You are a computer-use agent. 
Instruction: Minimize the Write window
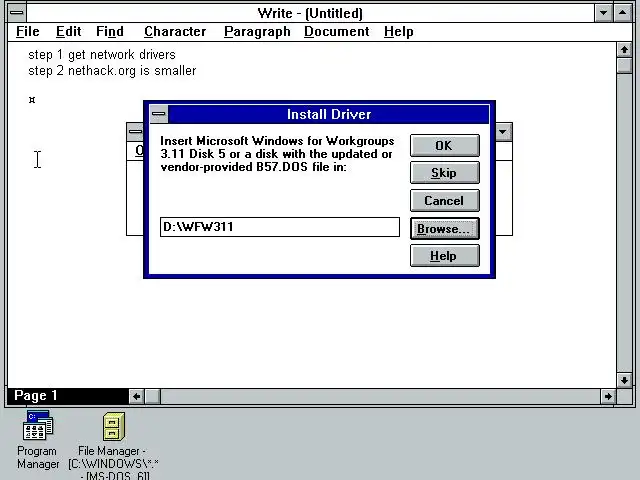tap(603, 13)
